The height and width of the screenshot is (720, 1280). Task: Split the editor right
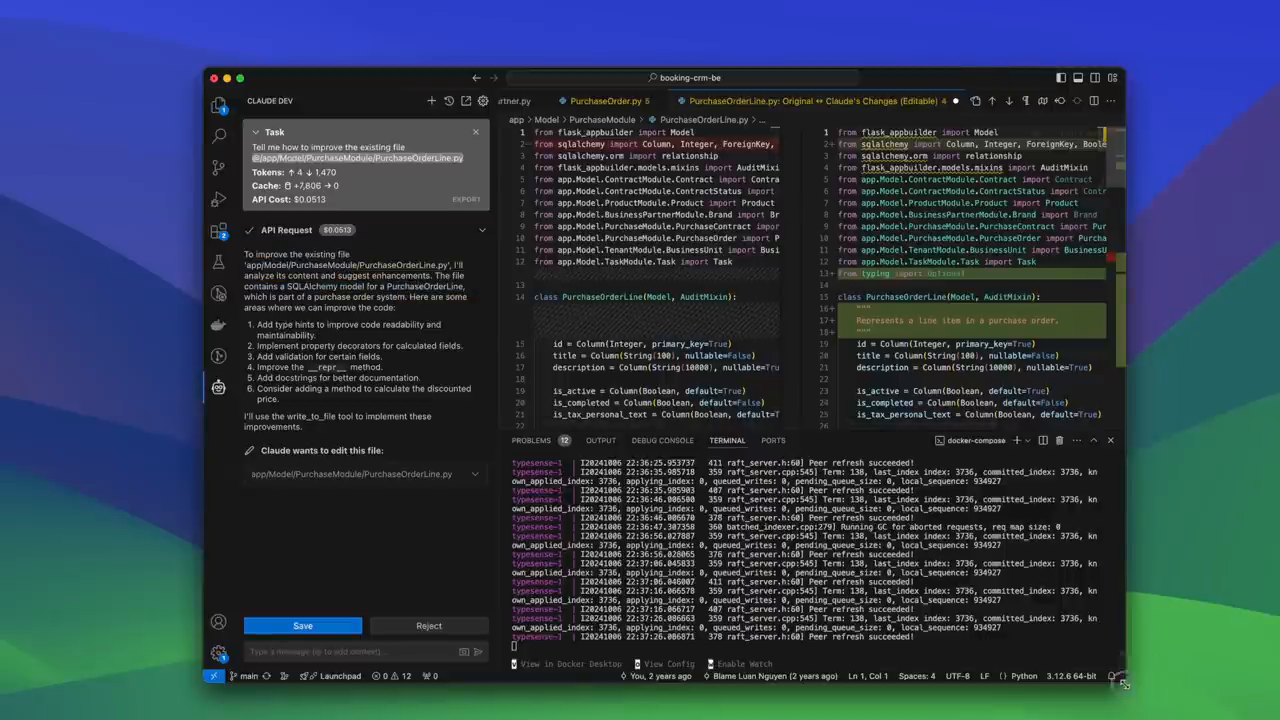pyautogui.click(x=1094, y=101)
